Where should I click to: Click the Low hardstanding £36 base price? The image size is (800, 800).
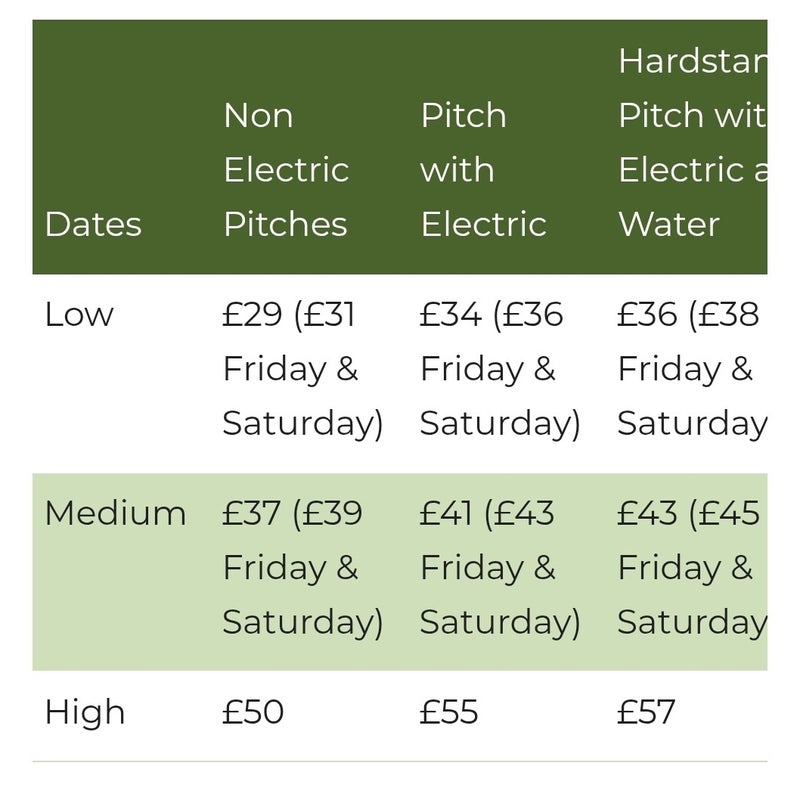647,315
